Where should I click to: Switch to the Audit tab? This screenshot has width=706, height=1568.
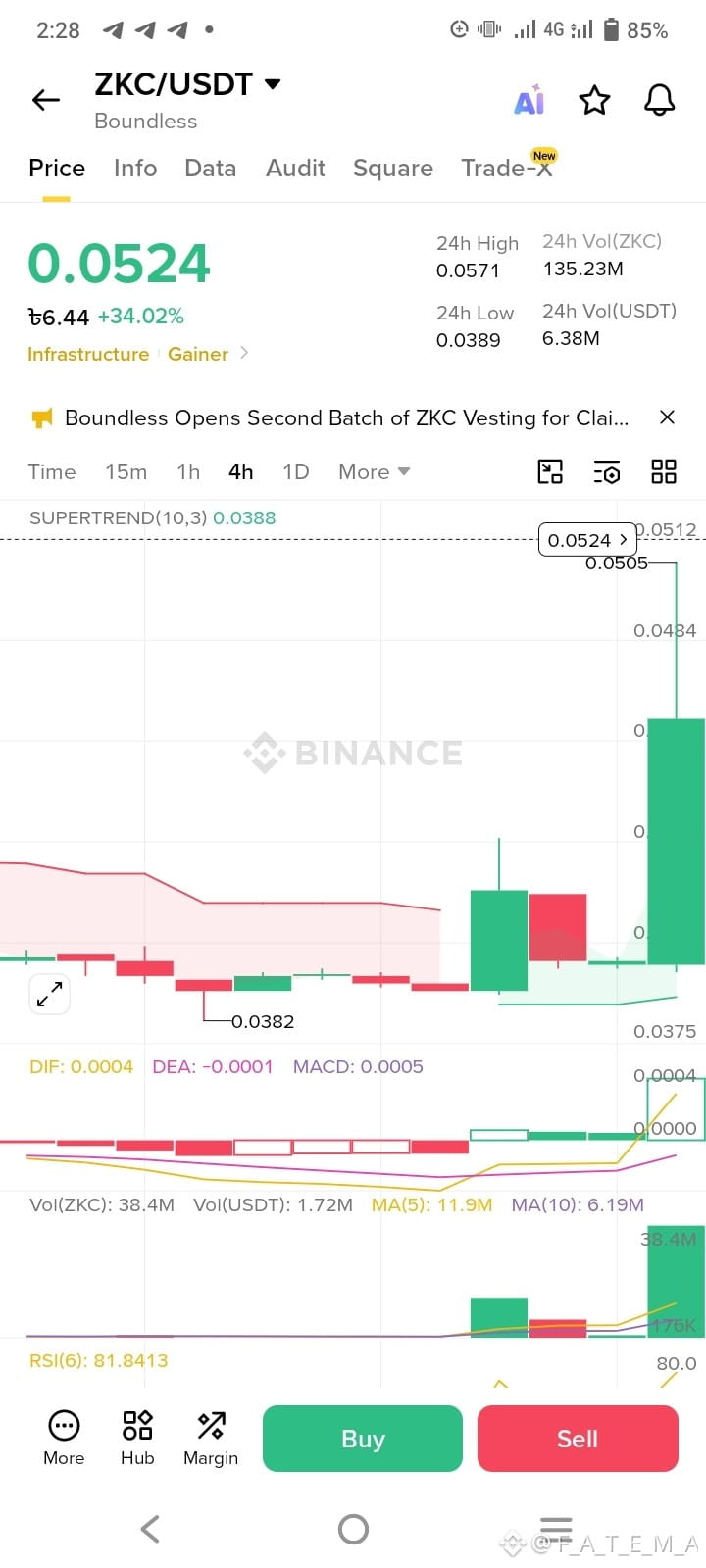295,169
